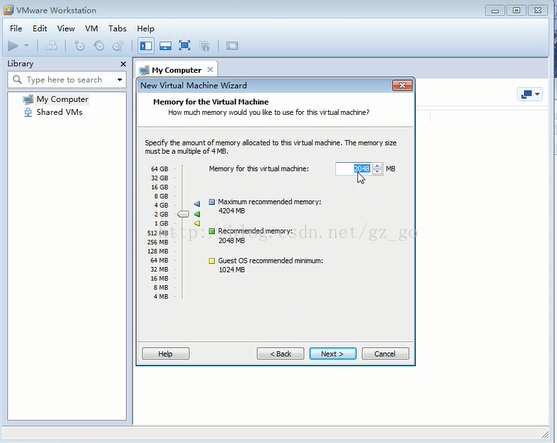Image resolution: width=557 pixels, height=443 pixels.
Task: Decrease memory with the down spinner arrow
Action: point(377,172)
